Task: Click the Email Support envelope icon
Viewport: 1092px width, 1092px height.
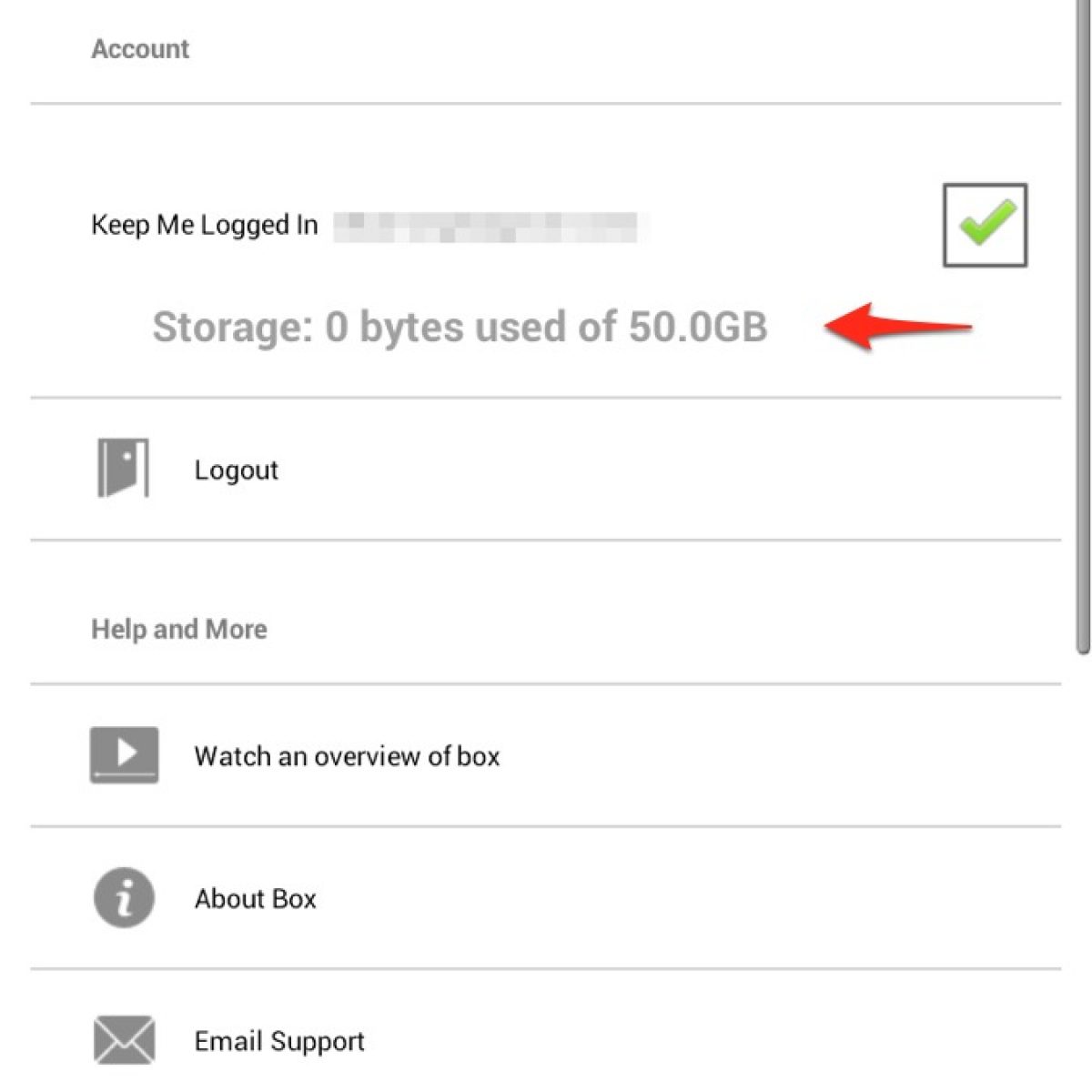Action: (x=124, y=1040)
